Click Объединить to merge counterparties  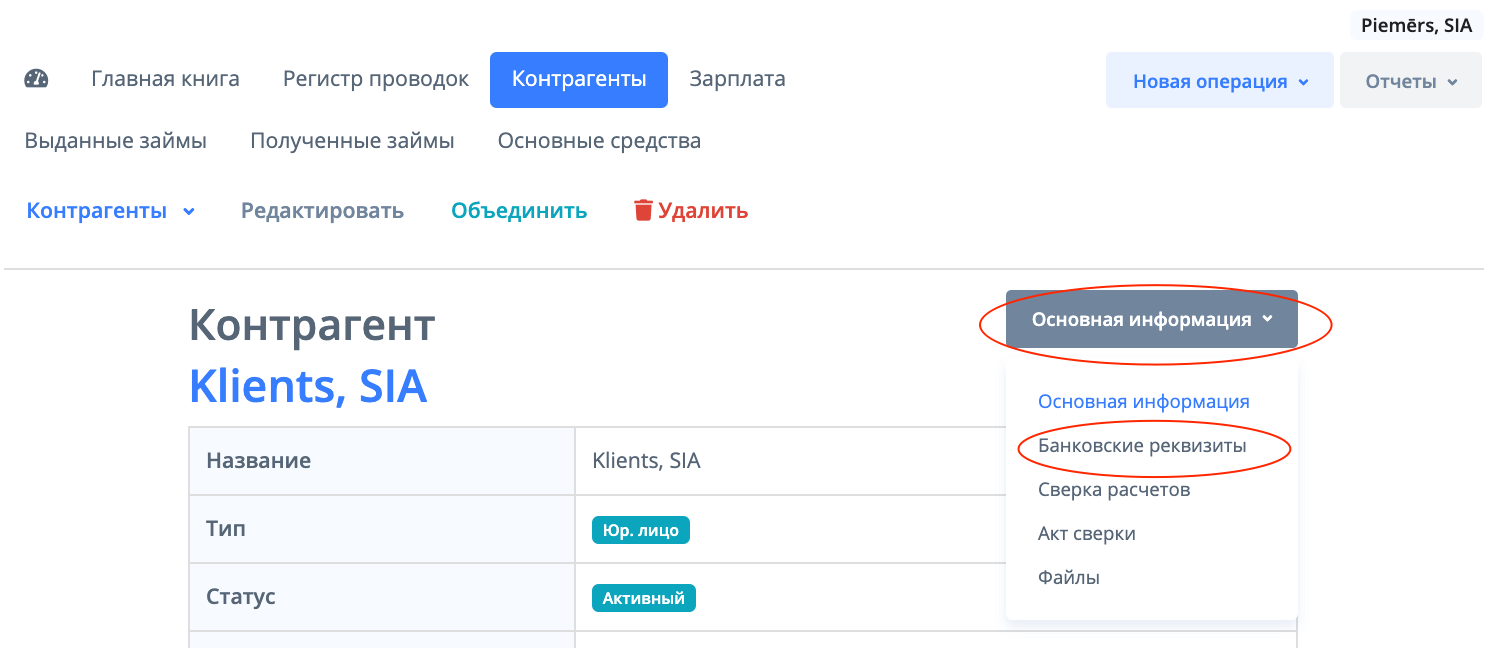coord(519,211)
